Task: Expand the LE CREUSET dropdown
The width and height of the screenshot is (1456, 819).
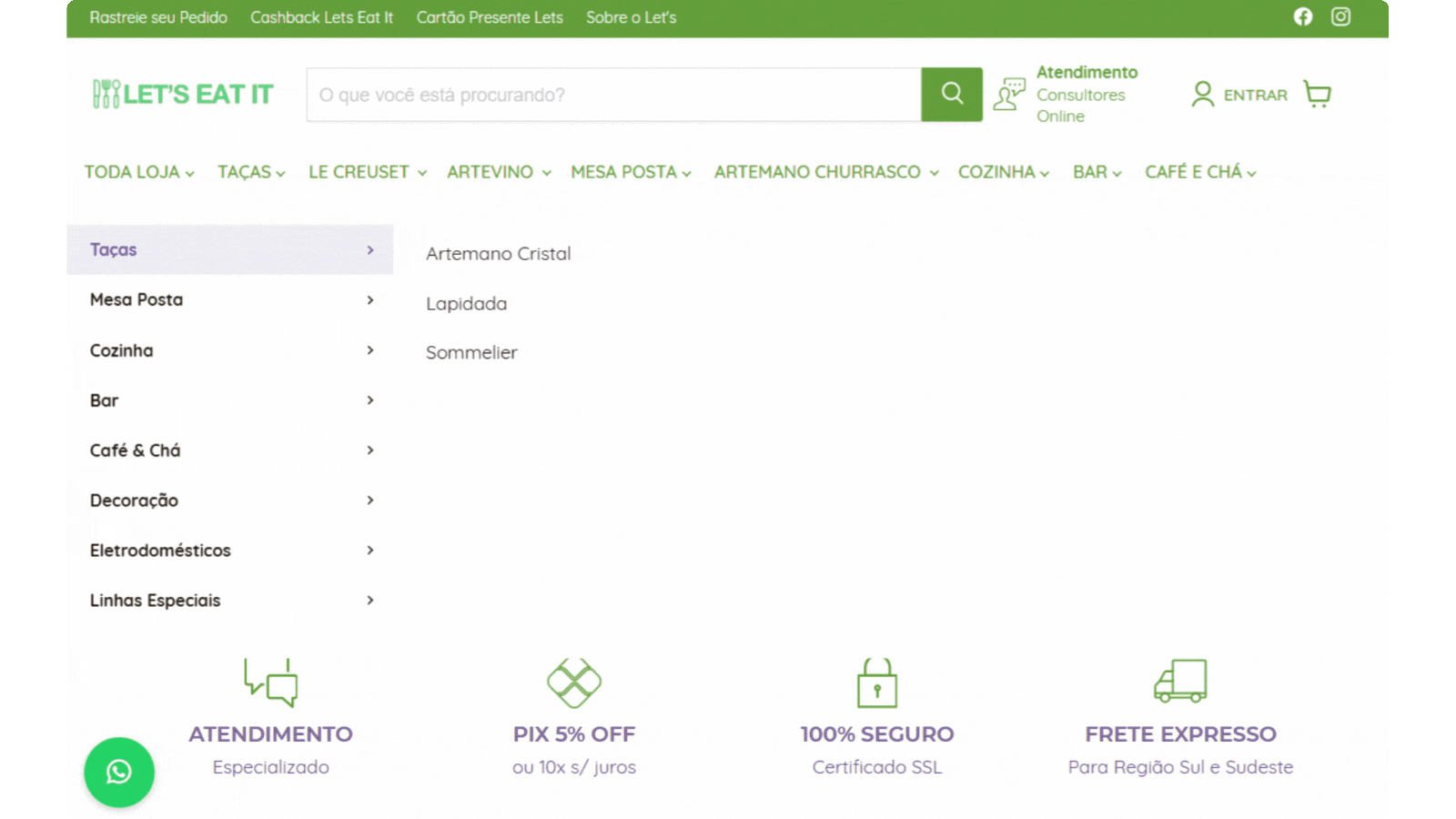Action: (x=368, y=172)
